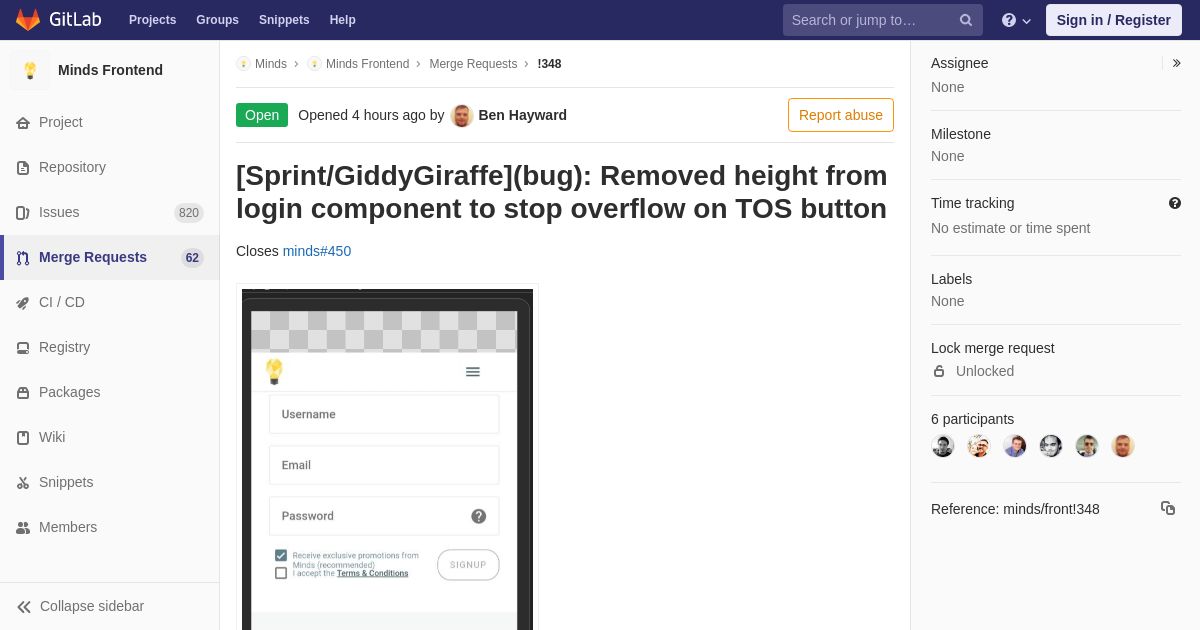Click the Members people icon

(x=23, y=528)
